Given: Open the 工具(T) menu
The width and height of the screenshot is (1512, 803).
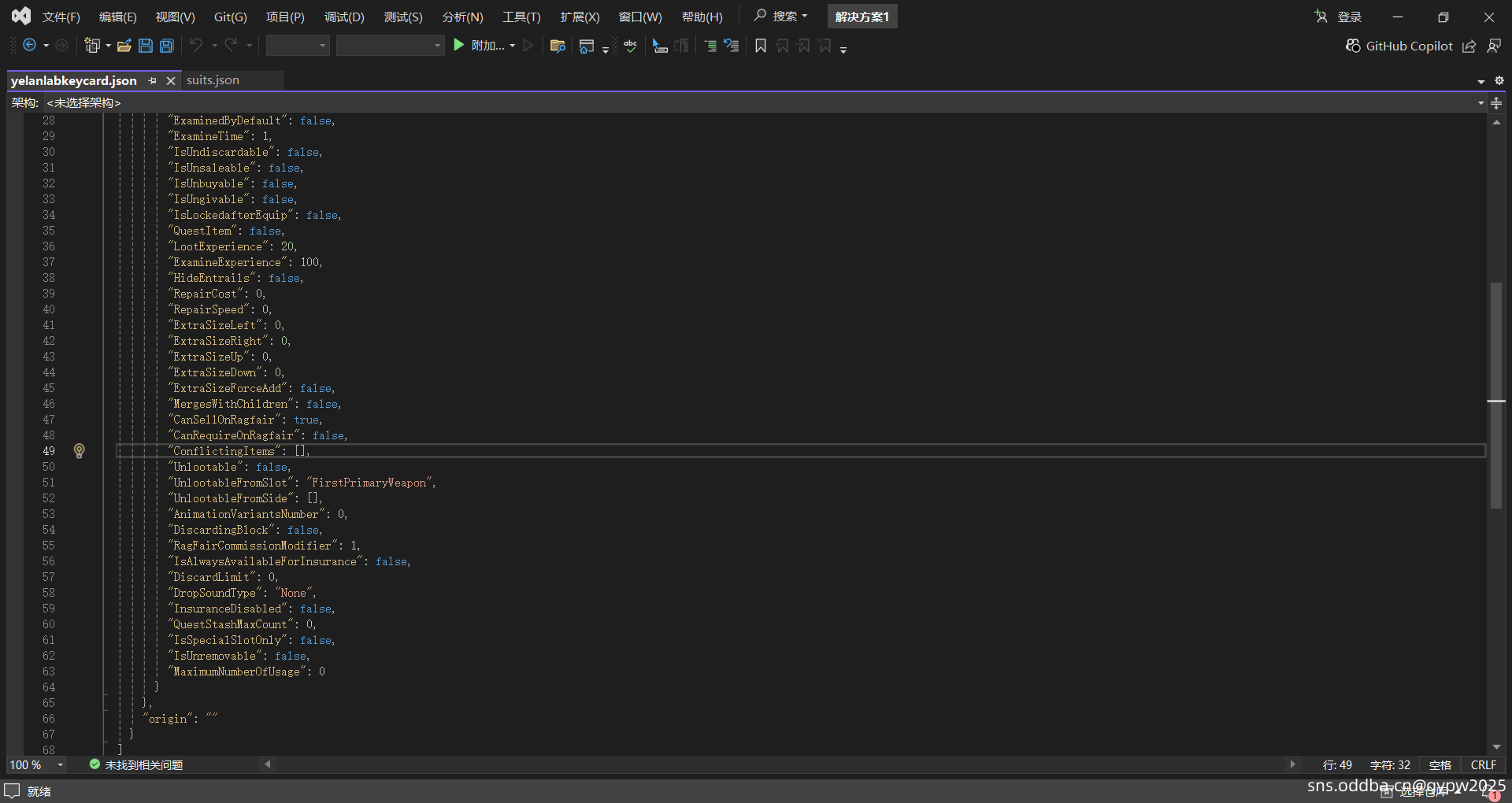Looking at the screenshot, I should (x=521, y=17).
